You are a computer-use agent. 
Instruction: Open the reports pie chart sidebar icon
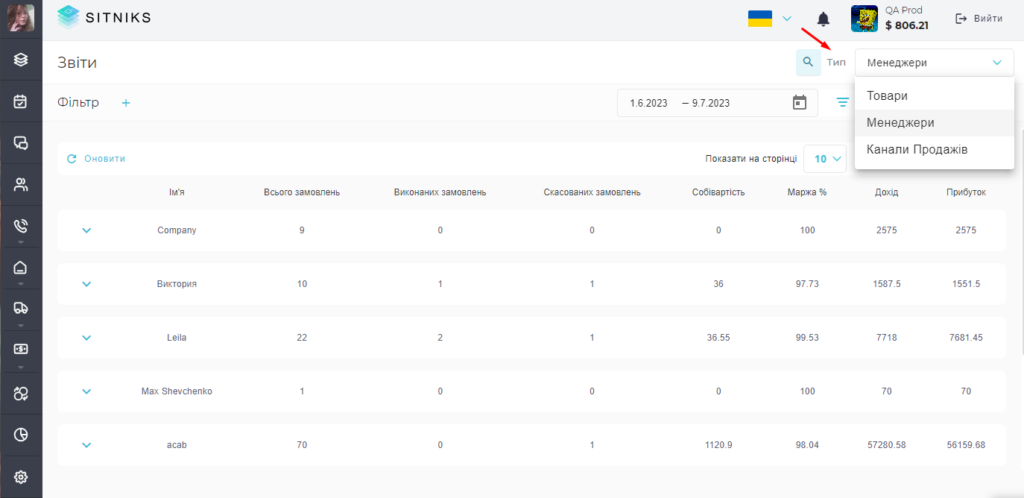(x=21, y=434)
